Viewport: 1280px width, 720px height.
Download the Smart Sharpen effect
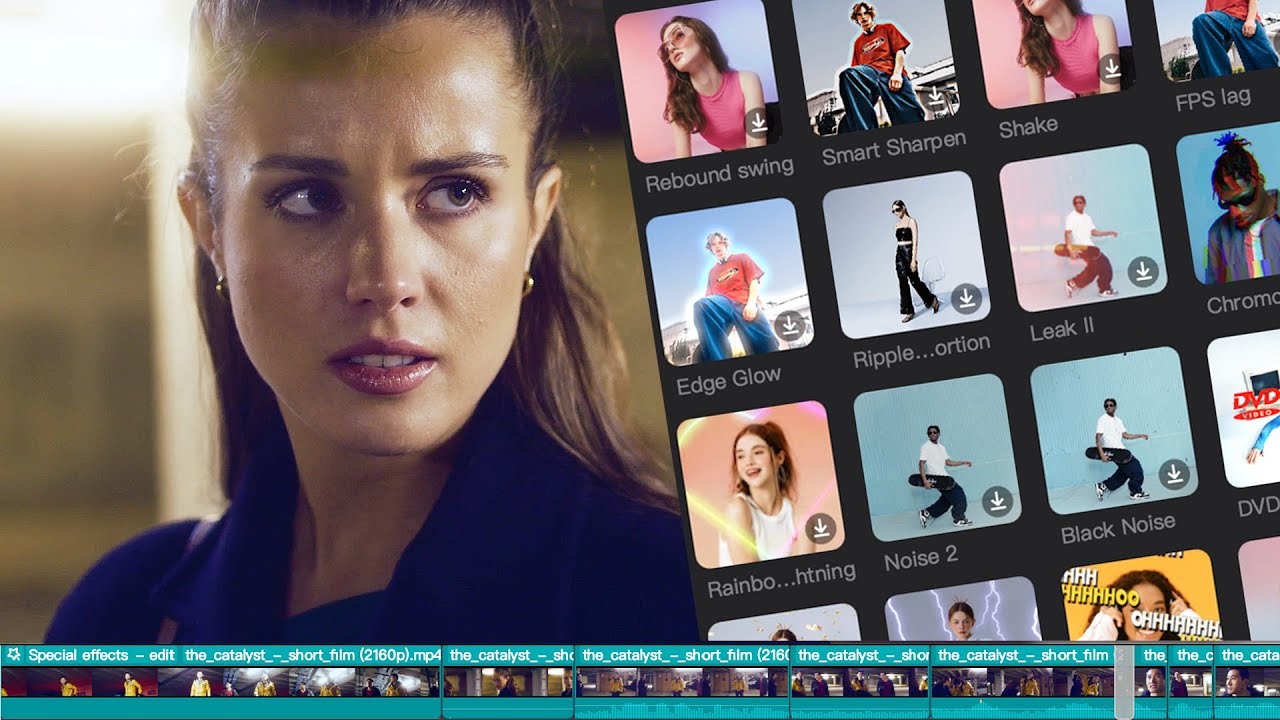[935, 97]
